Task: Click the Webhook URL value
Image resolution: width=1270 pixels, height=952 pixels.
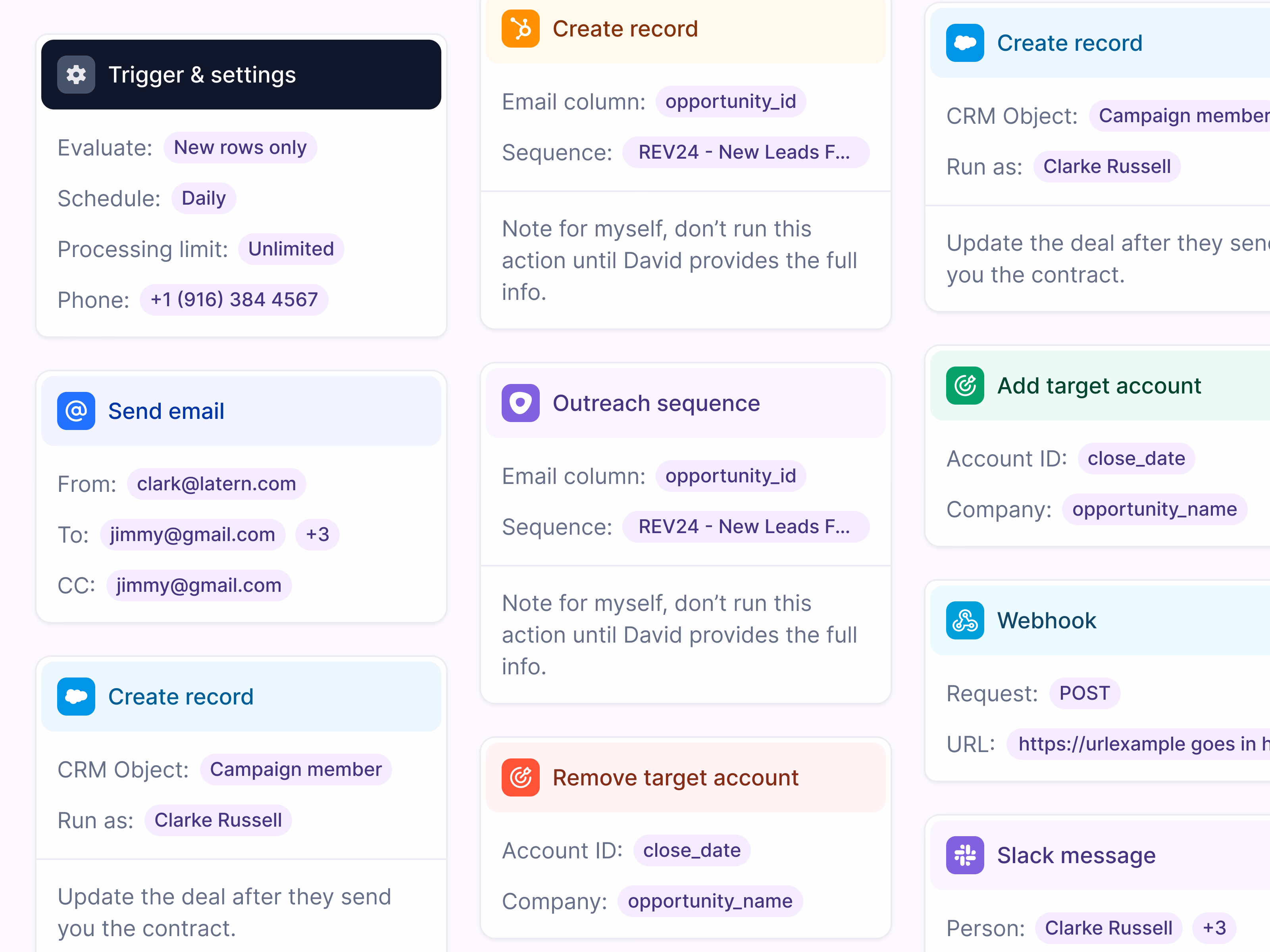Action: [x=1139, y=744]
